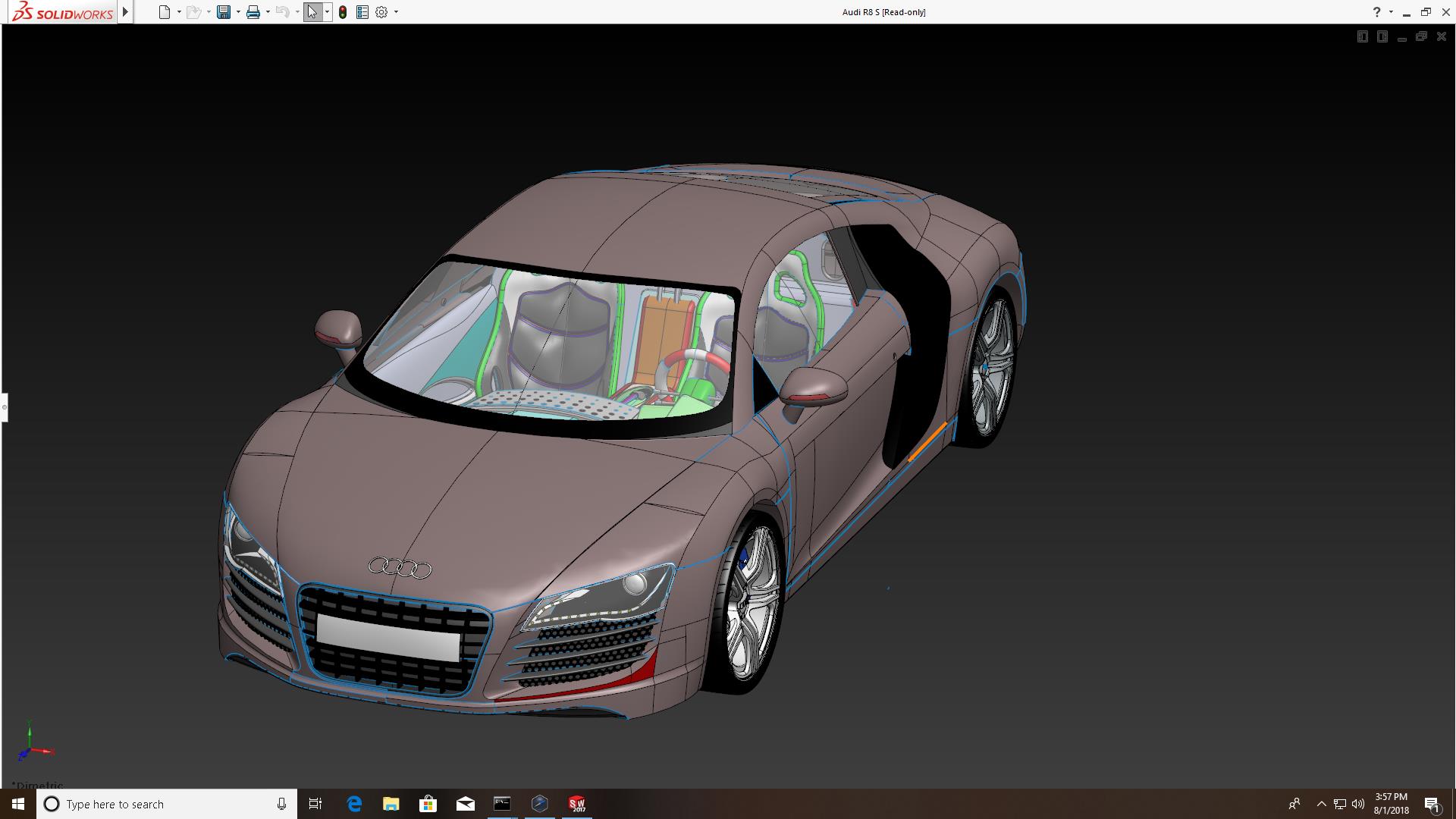
Task: Toggle the Select cursor tool
Action: pyautogui.click(x=312, y=12)
